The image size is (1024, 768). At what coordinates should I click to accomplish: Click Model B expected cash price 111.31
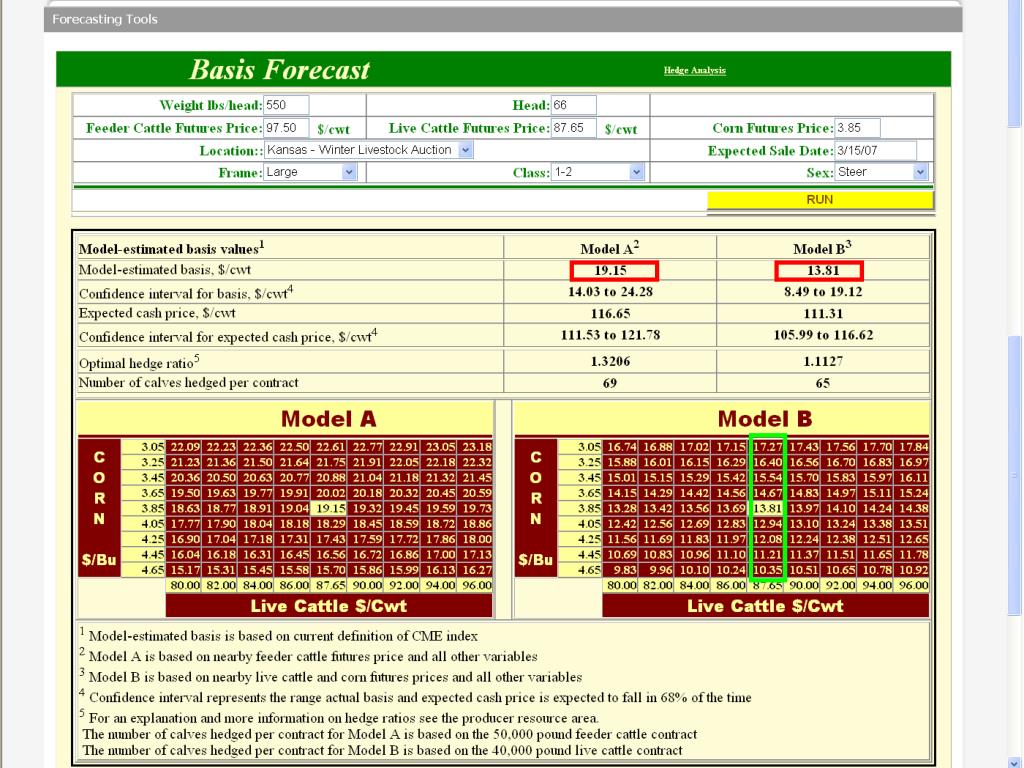(823, 313)
